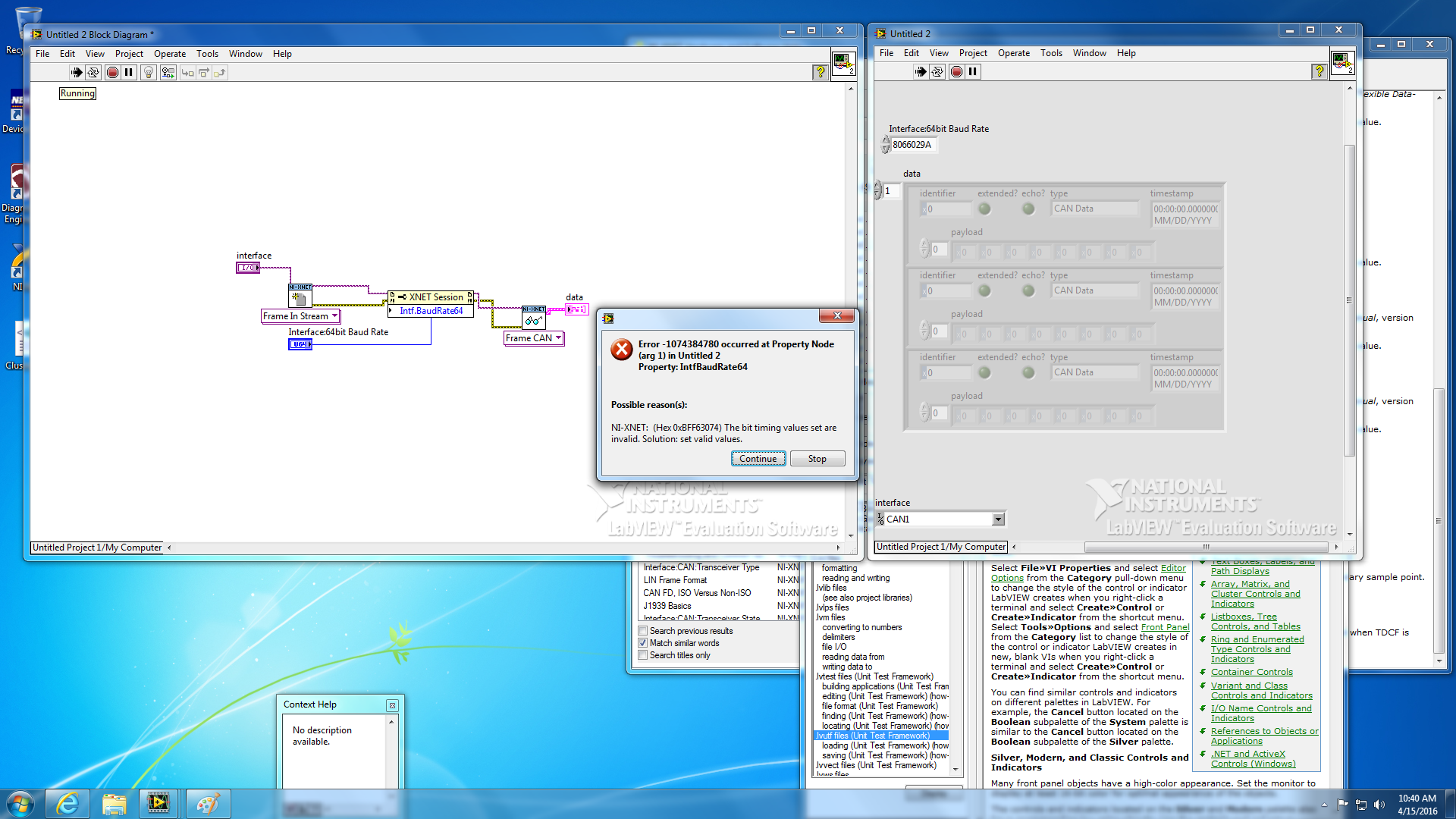Image resolution: width=1456 pixels, height=819 pixels.
Task: Pause the Untitled 2 front panel VI
Action: click(973, 72)
